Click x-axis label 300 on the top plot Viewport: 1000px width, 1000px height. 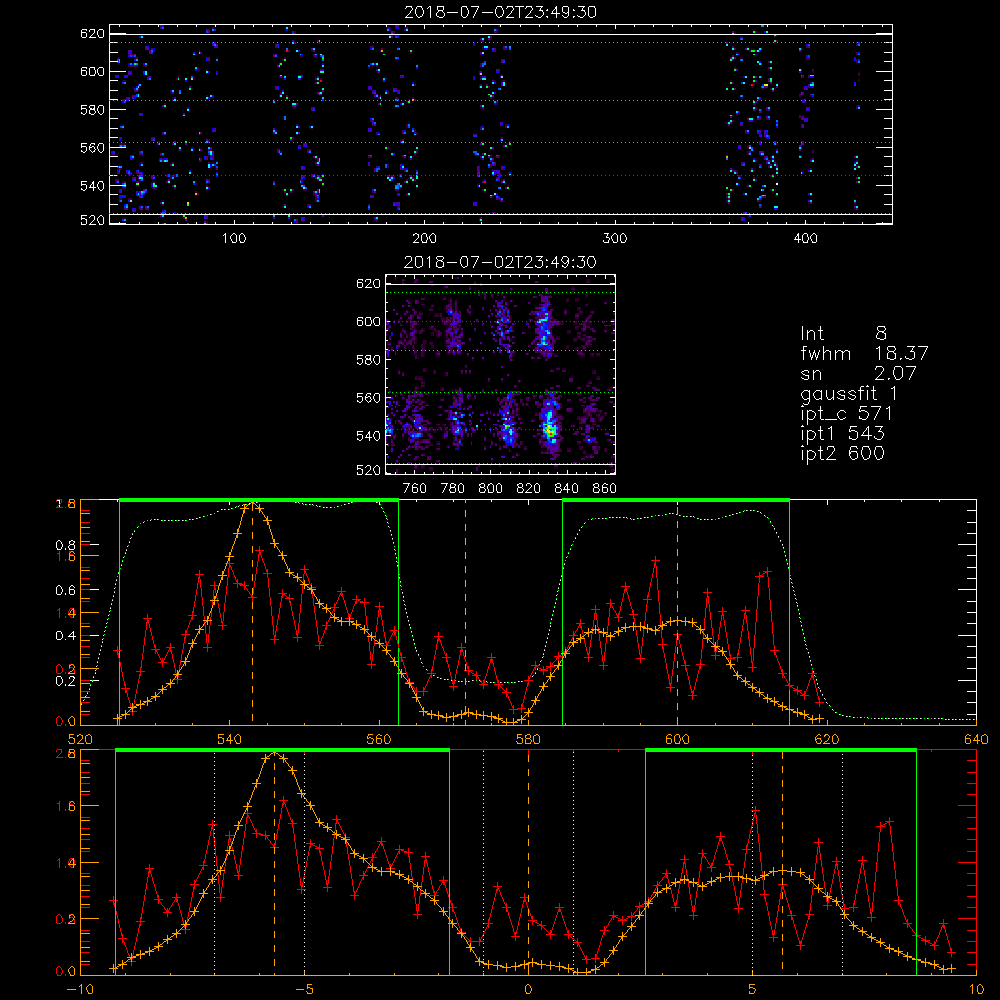(615, 239)
